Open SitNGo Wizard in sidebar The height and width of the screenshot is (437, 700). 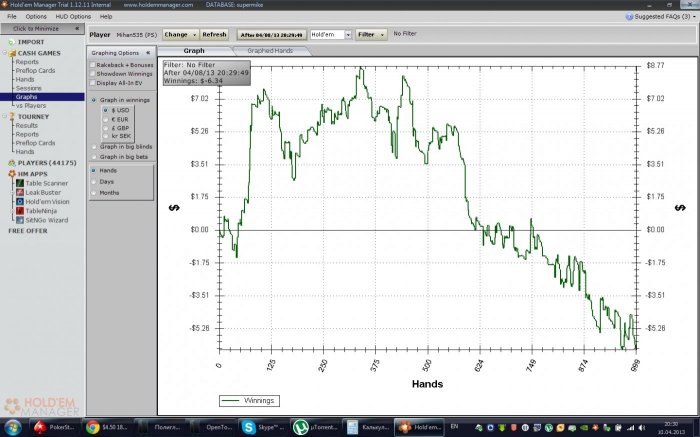click(x=19, y=220)
